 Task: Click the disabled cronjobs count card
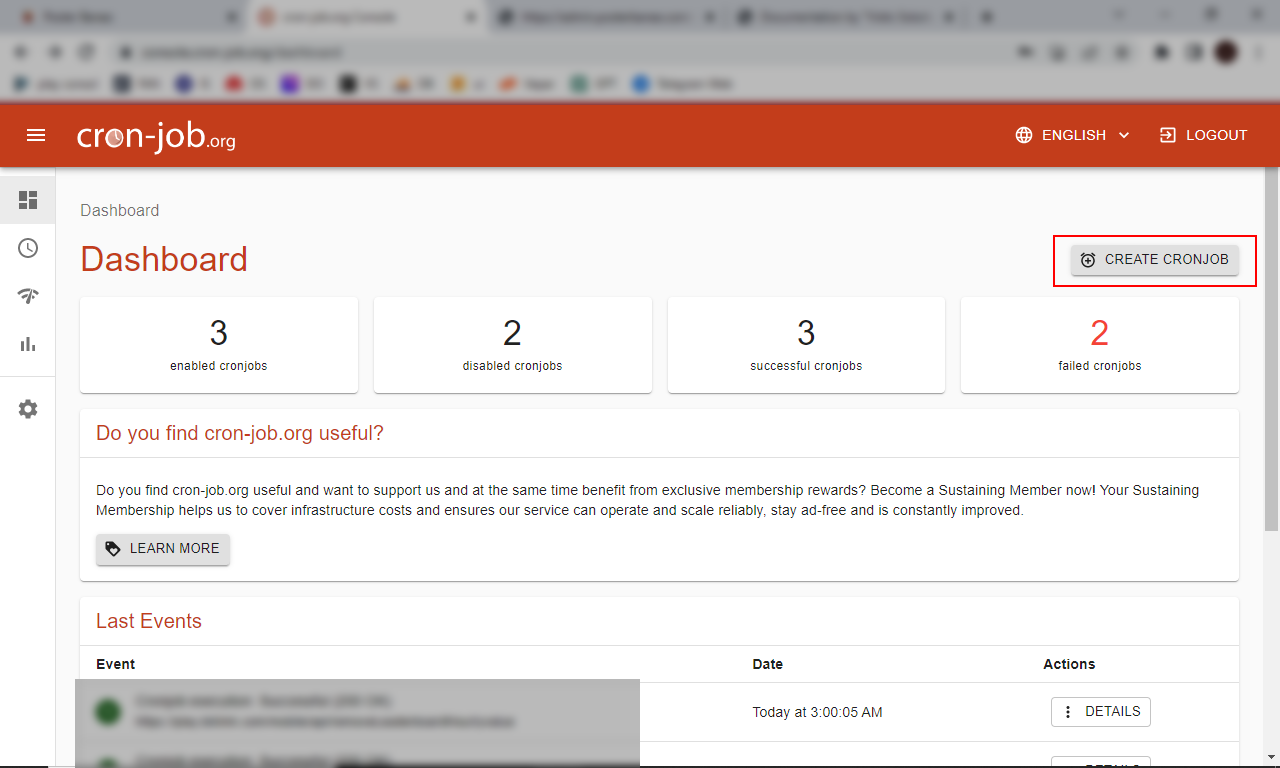(x=512, y=345)
